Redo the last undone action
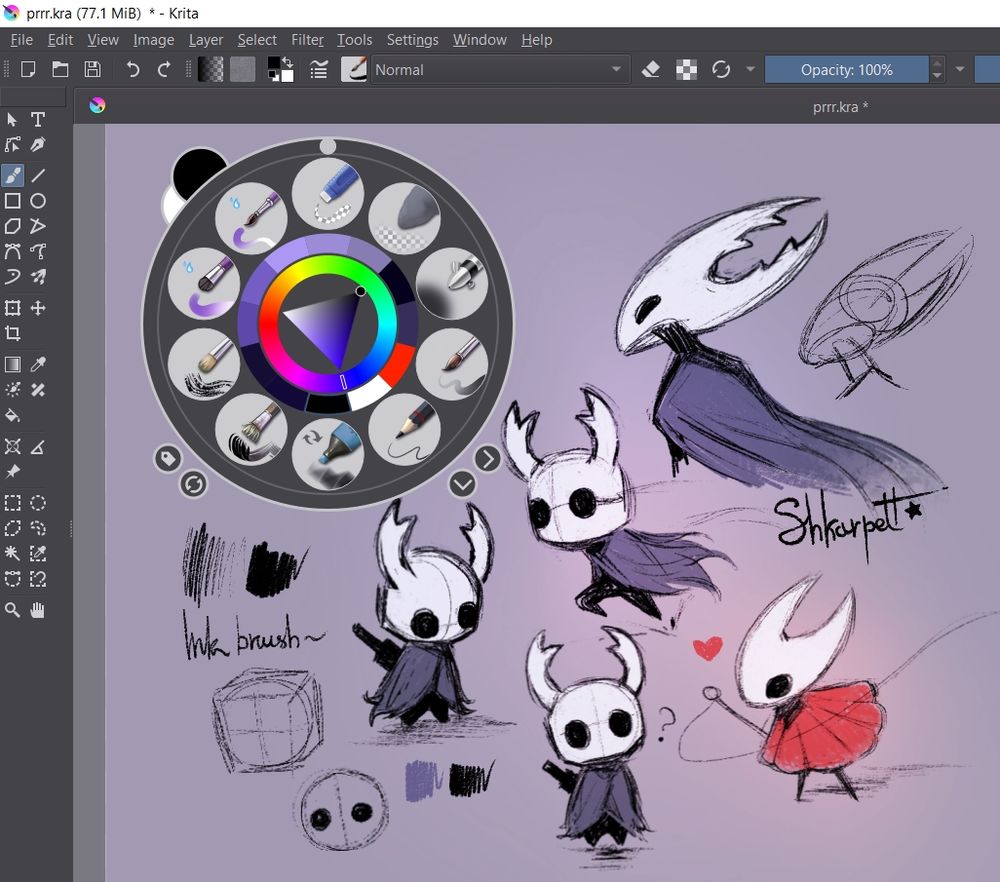Image resolution: width=1000 pixels, height=882 pixels. click(x=164, y=69)
